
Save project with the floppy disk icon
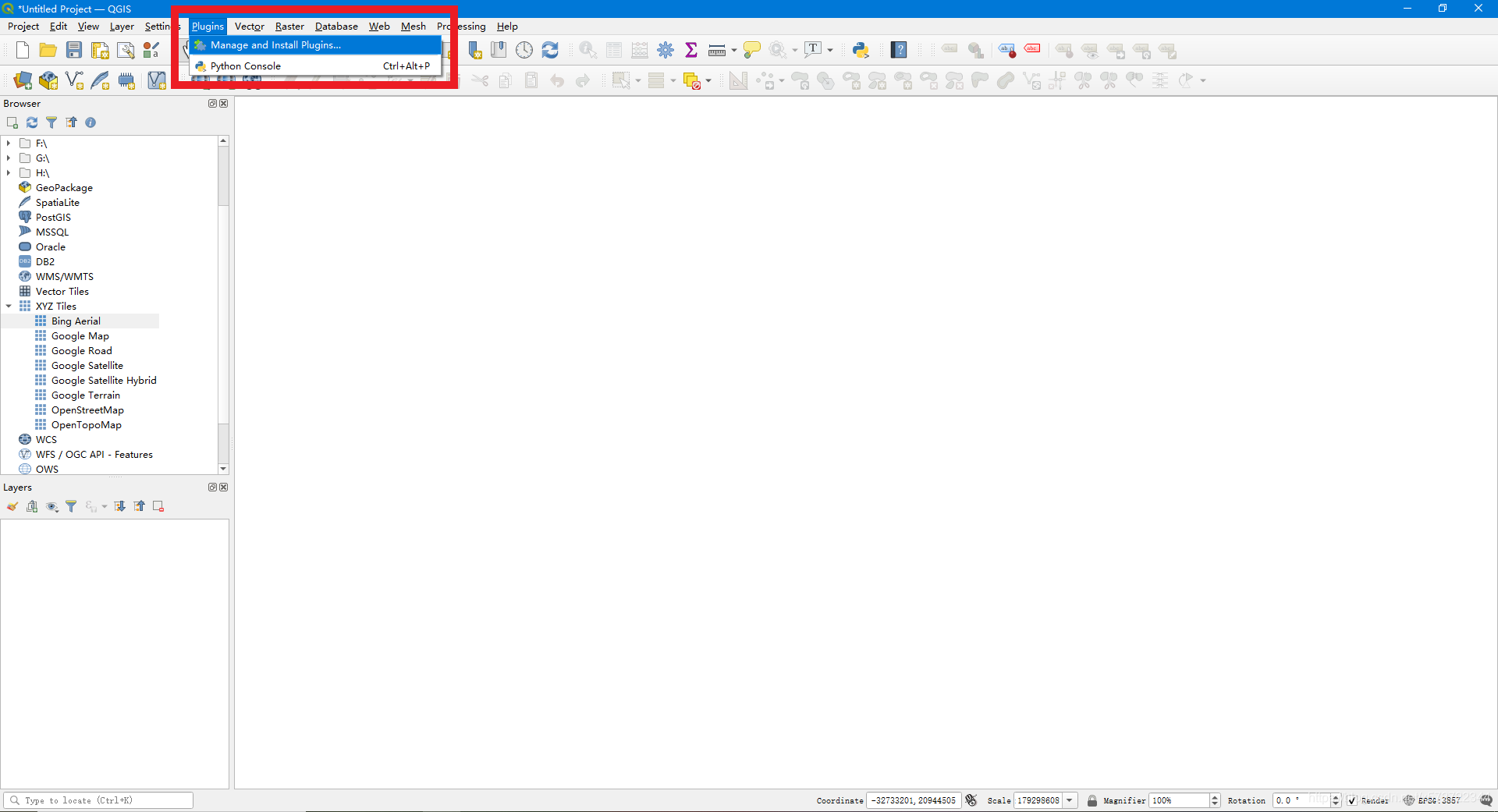[74, 51]
